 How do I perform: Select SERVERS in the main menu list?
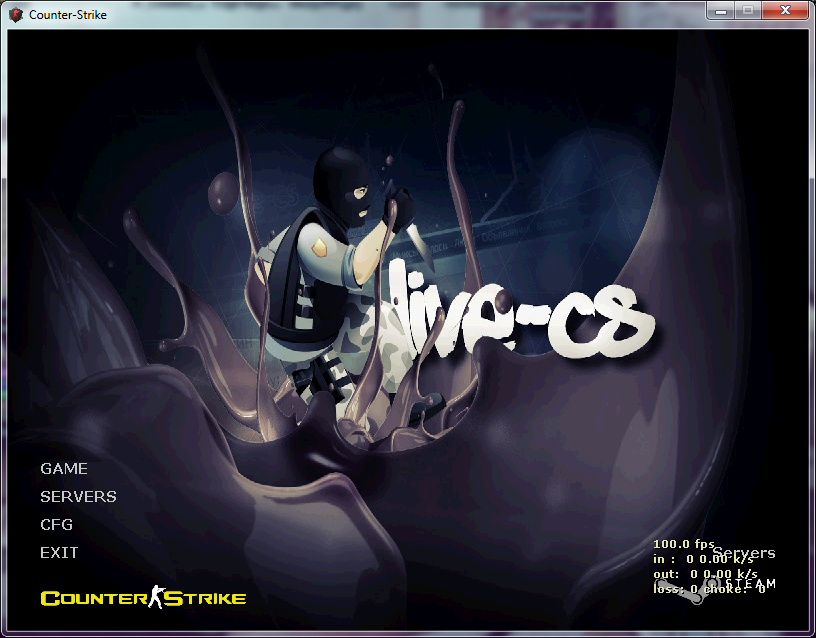(78, 496)
